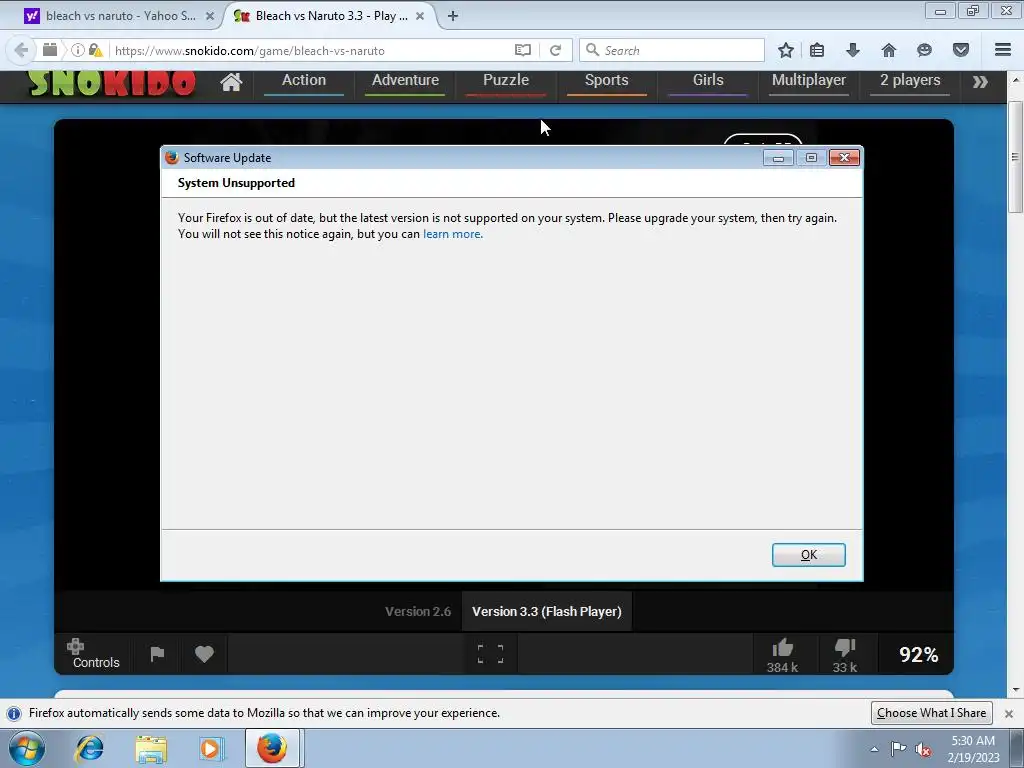Click the muted volume tray icon
The width and height of the screenshot is (1024, 768).
(x=923, y=748)
